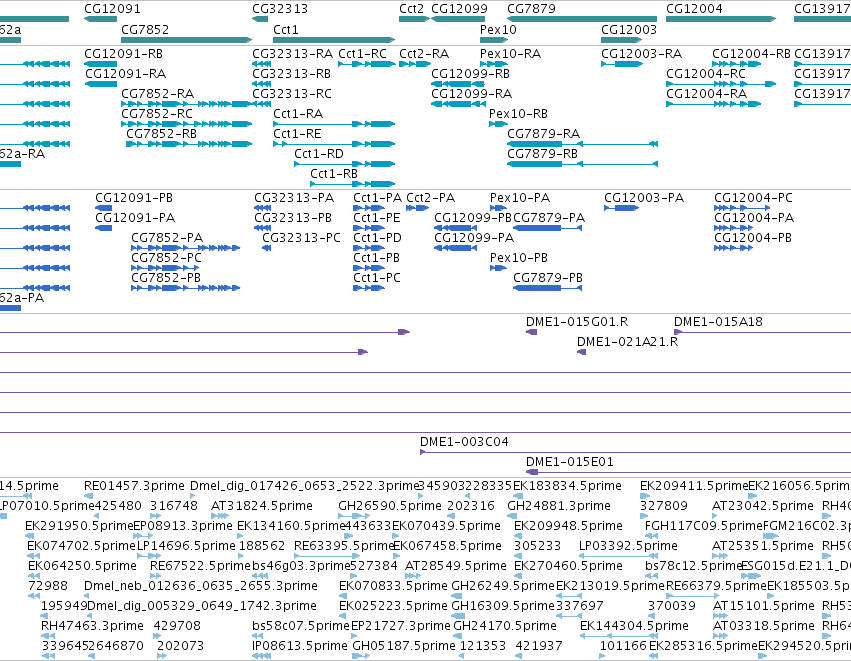The width and height of the screenshot is (851, 661).
Task: Select EST Dmel_neb_012636_0635_2655.3prime
Action: [200, 587]
